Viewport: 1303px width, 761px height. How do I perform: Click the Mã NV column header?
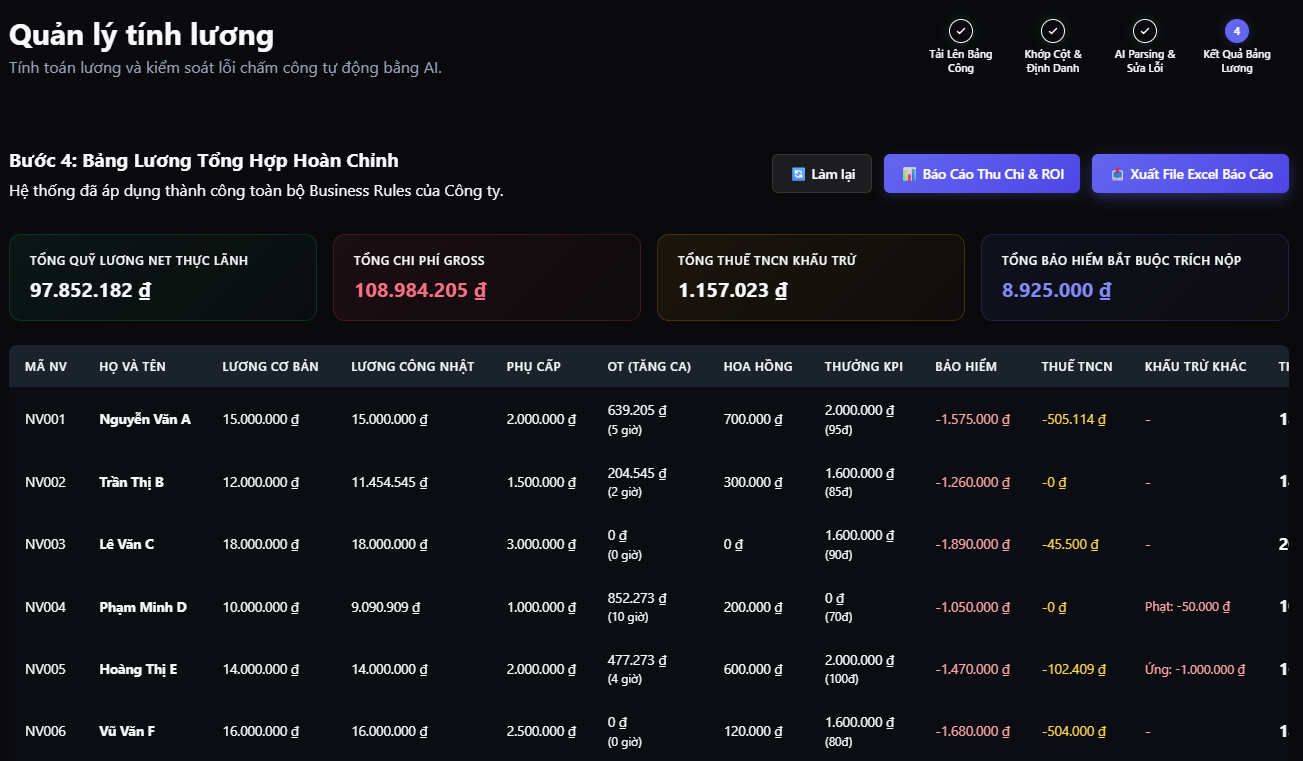[x=46, y=367]
